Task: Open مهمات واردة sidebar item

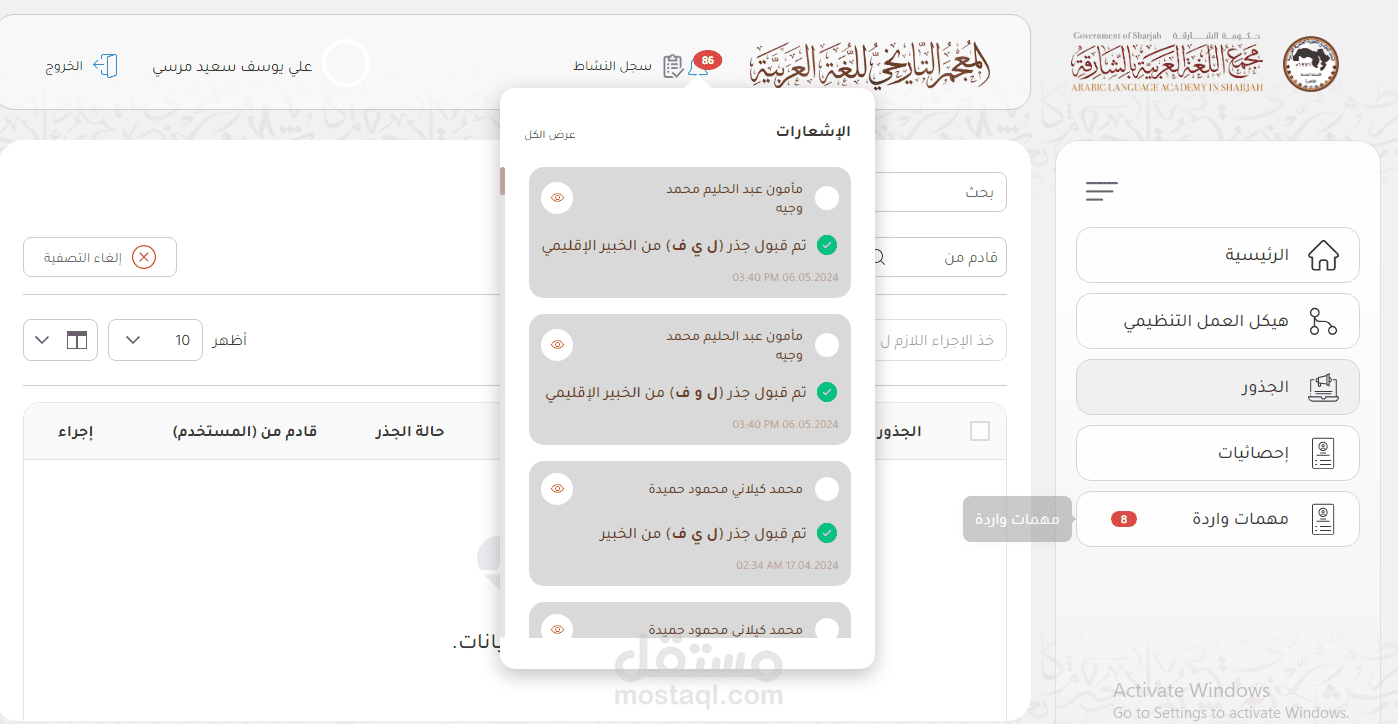Action: click(x=1217, y=519)
